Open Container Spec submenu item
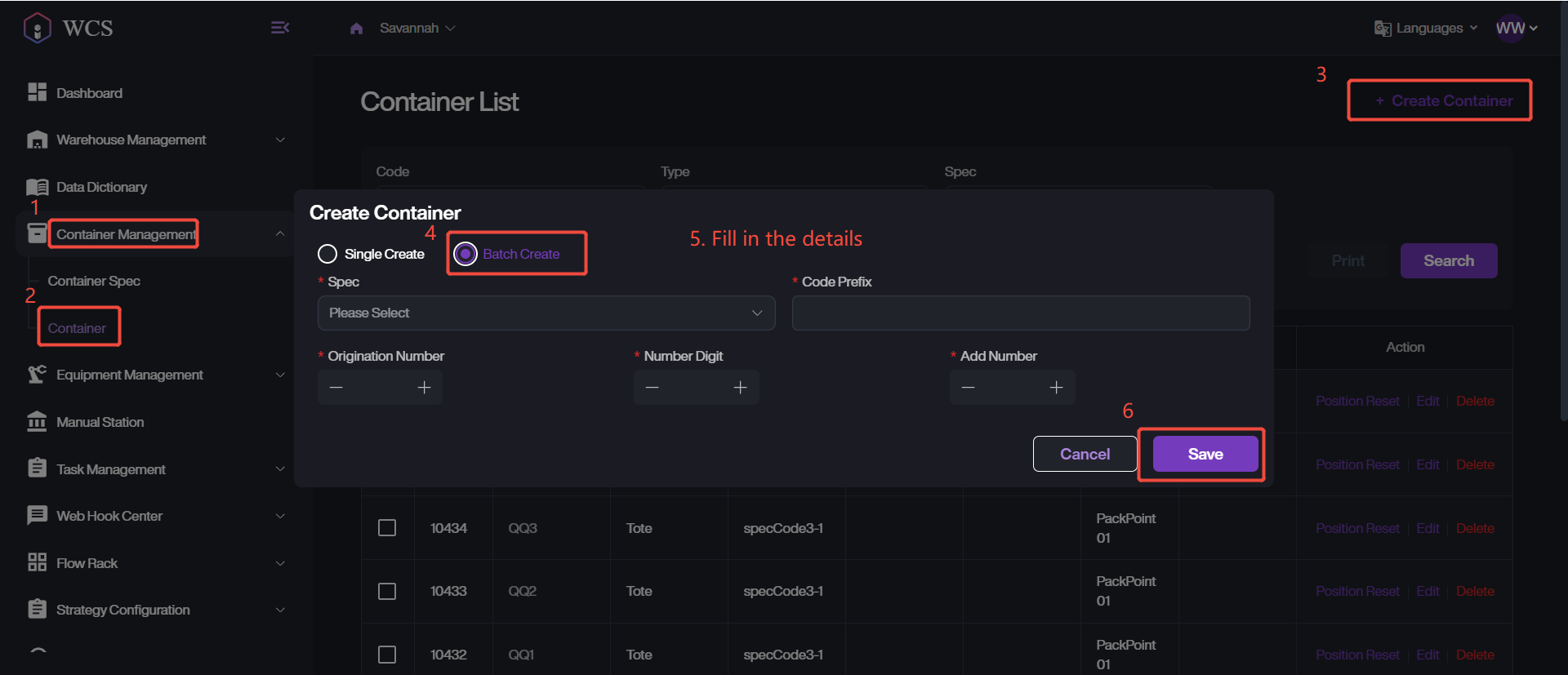 (94, 281)
